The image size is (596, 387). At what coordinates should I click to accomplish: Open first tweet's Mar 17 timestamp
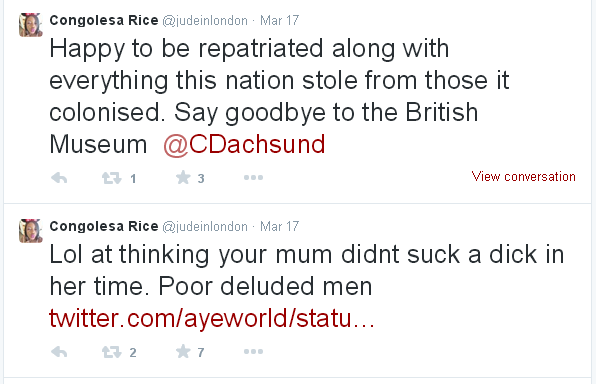click(279, 20)
